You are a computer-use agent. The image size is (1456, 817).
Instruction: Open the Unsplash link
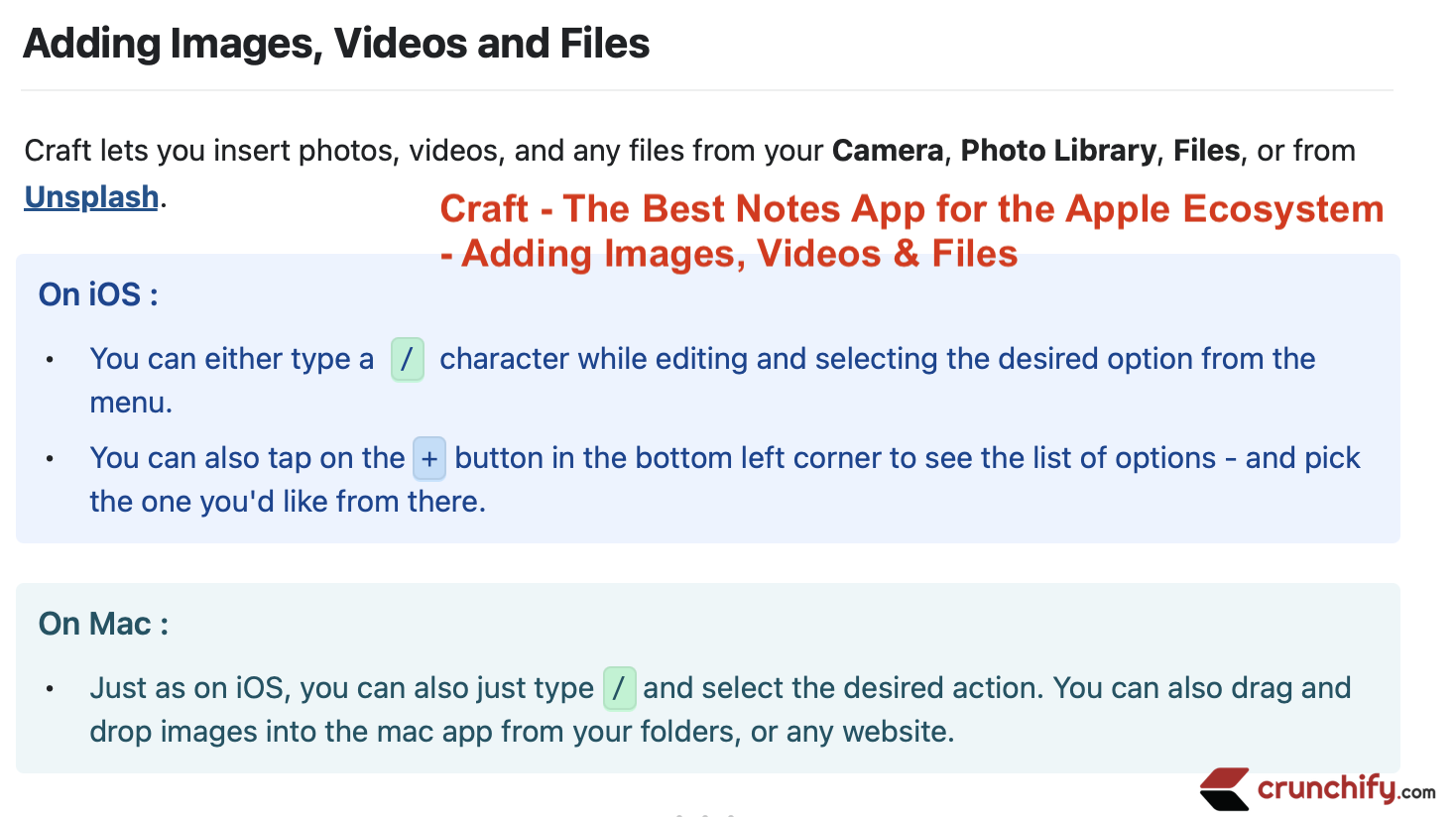pyautogui.click(x=91, y=197)
